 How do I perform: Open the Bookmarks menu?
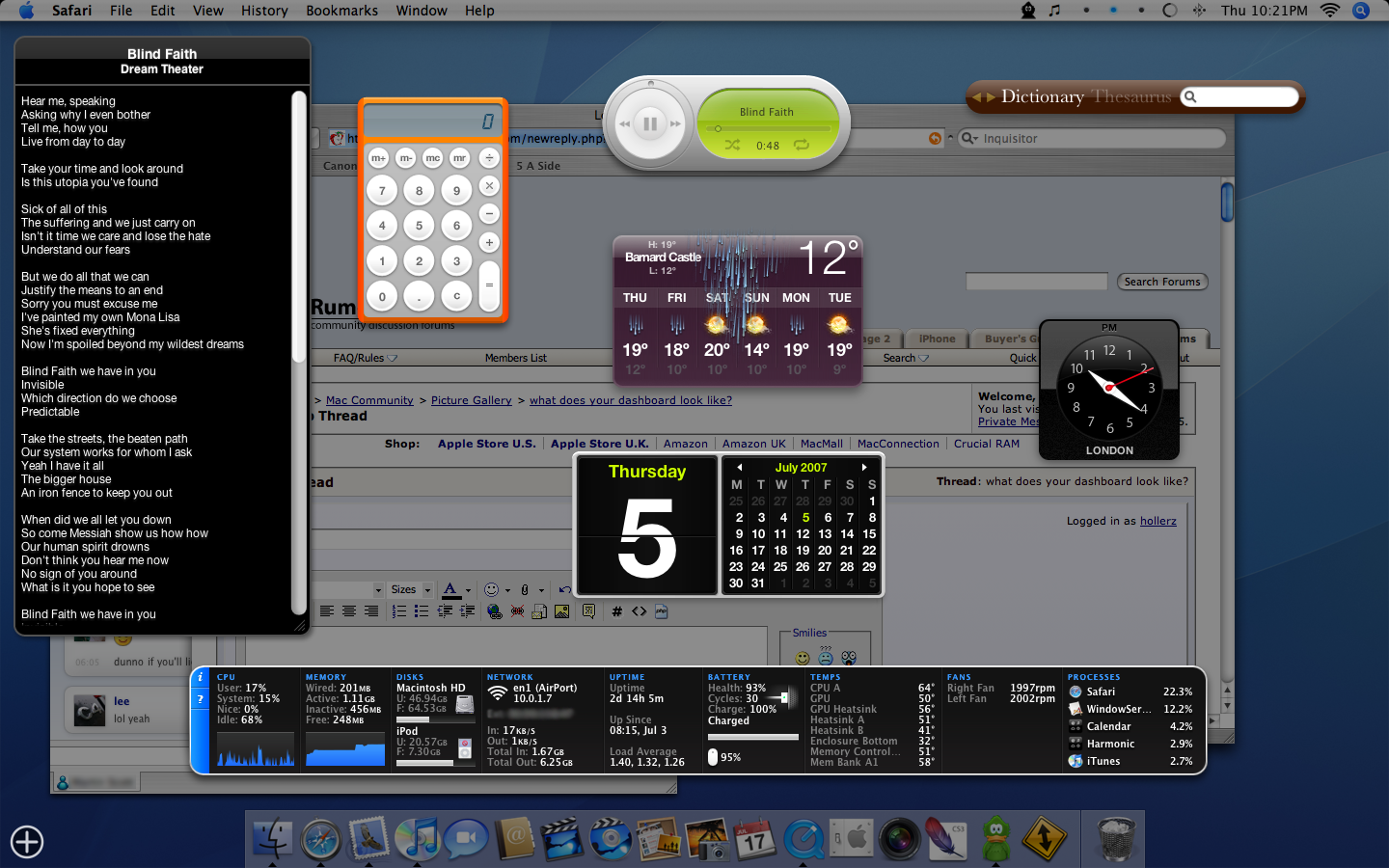click(342, 11)
